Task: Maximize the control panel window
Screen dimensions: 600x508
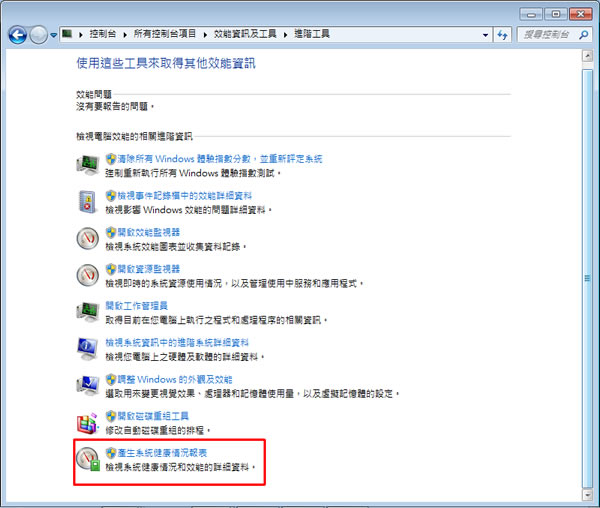Action: click(556, 15)
